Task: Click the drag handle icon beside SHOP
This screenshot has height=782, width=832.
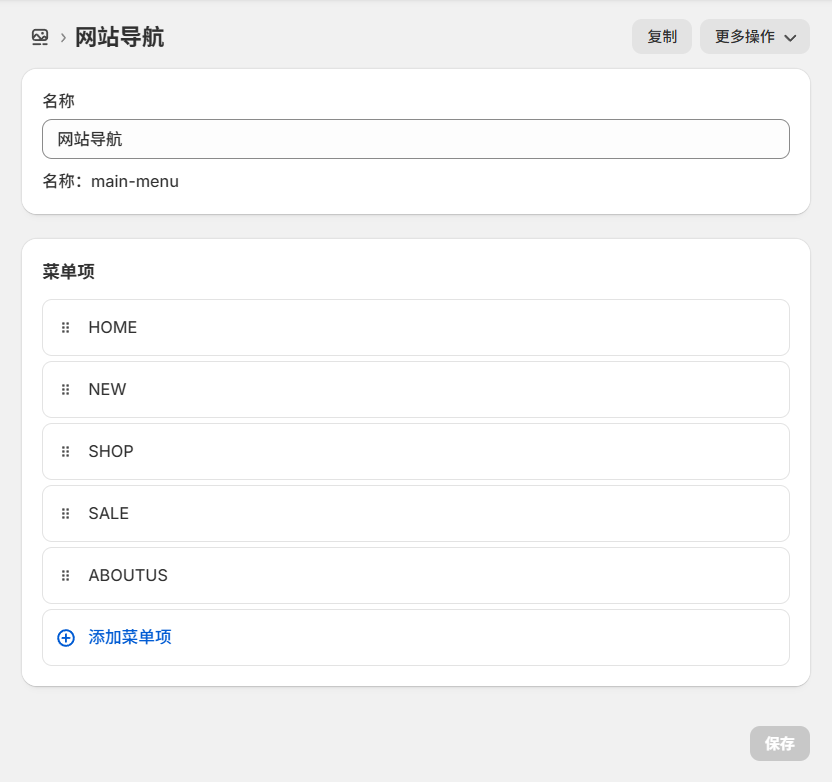Action: tap(64, 451)
